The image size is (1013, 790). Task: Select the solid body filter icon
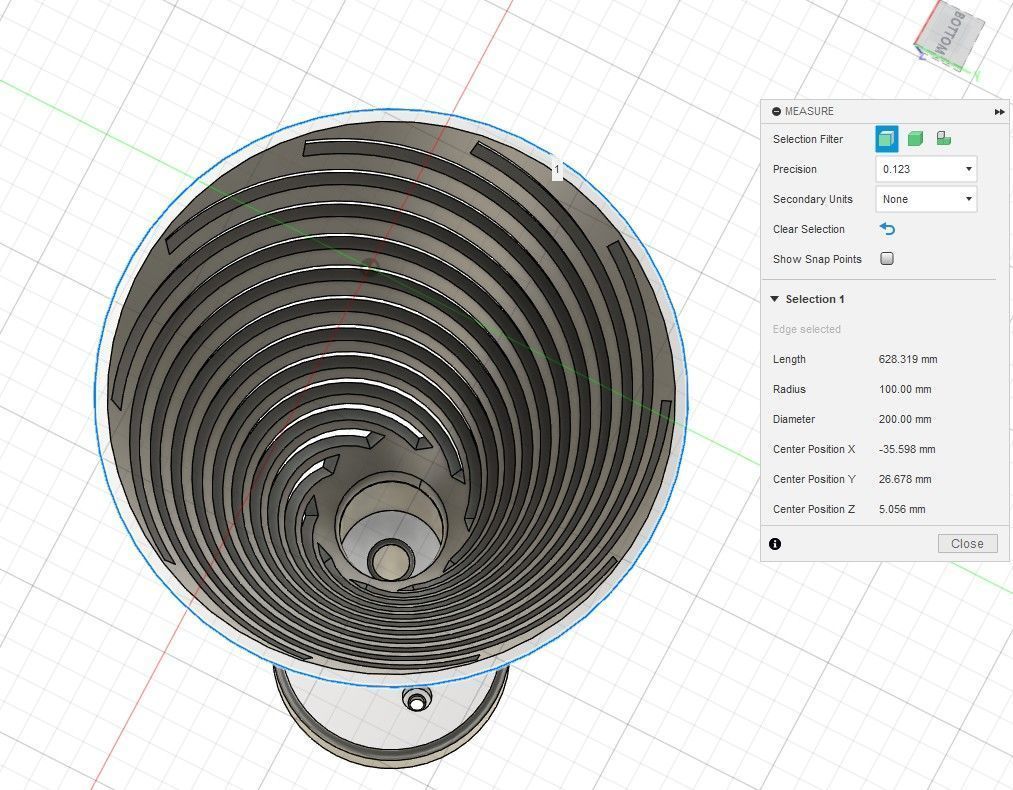pyautogui.click(x=915, y=139)
